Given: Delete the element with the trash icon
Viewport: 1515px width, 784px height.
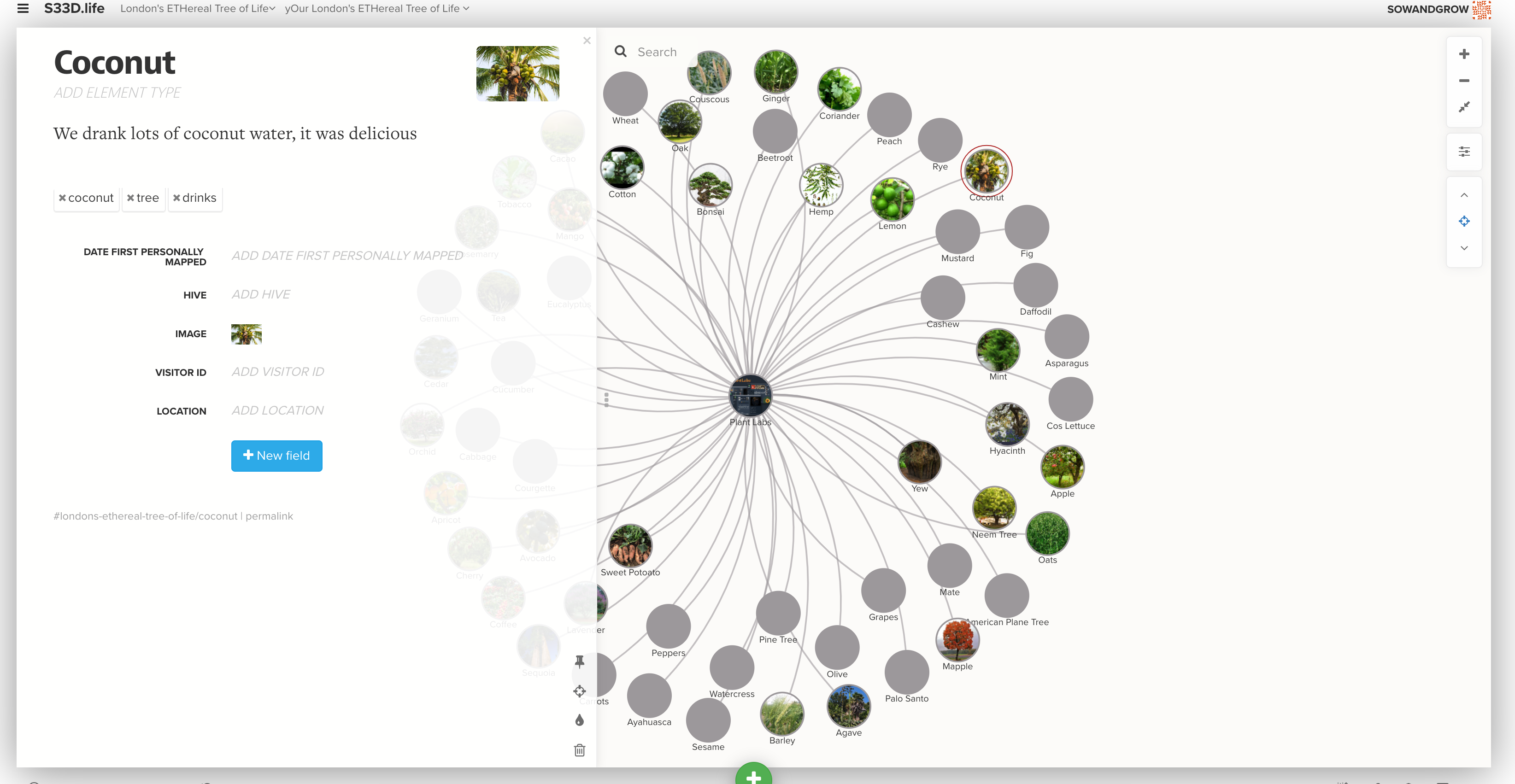Looking at the screenshot, I should (x=579, y=750).
